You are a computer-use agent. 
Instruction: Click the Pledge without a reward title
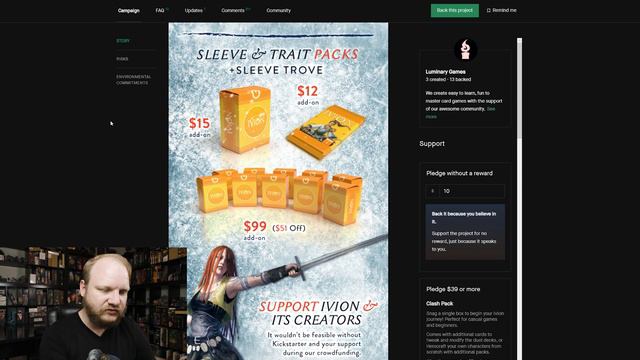pyautogui.click(x=459, y=173)
